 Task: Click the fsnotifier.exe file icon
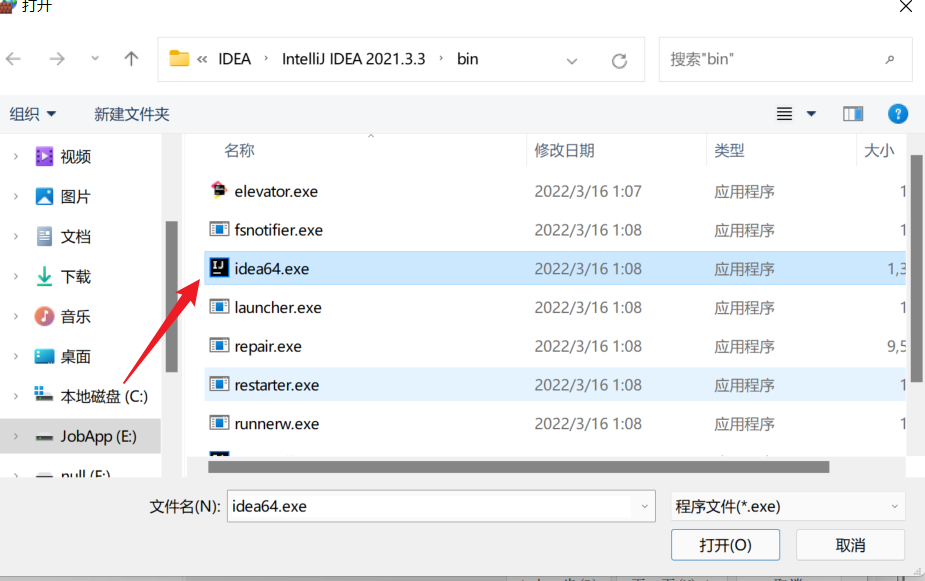point(219,229)
